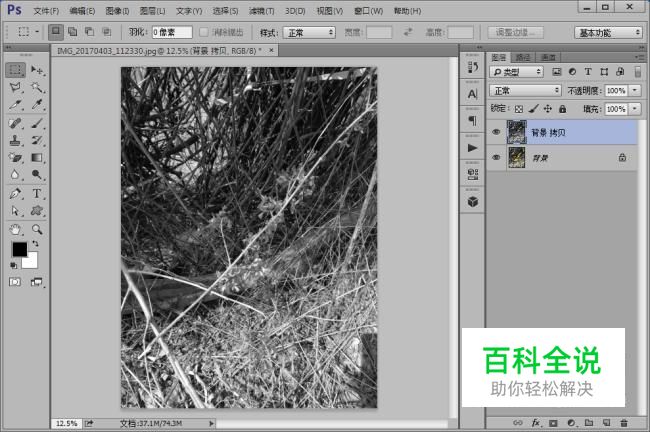Open the 3D panel cube icon
650x432 pixels.
tap(473, 202)
